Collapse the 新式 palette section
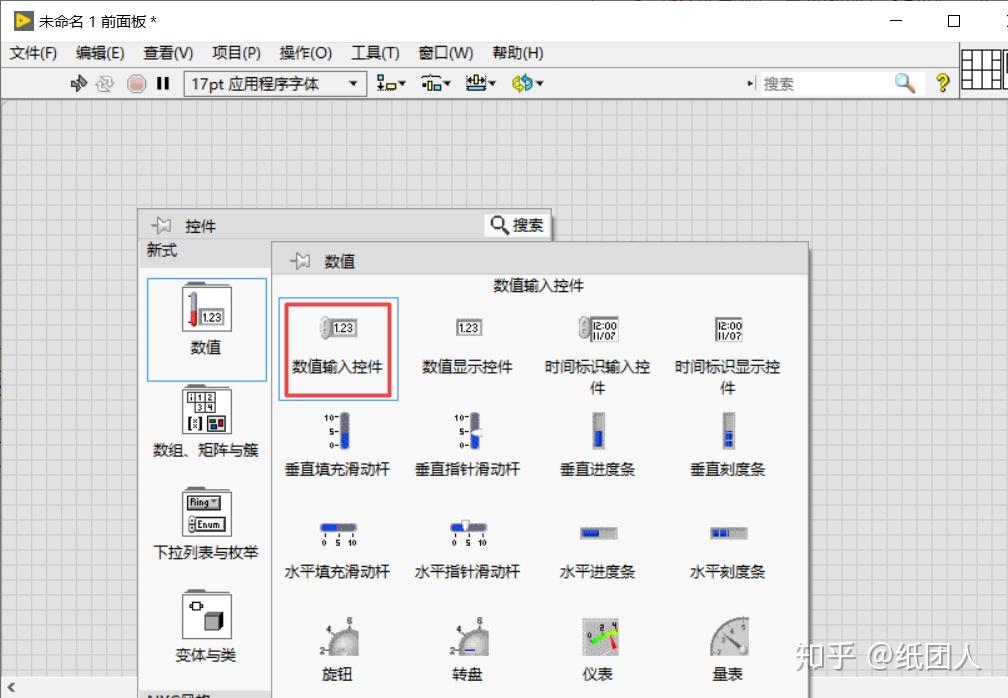This screenshot has width=1008, height=698. (161, 250)
